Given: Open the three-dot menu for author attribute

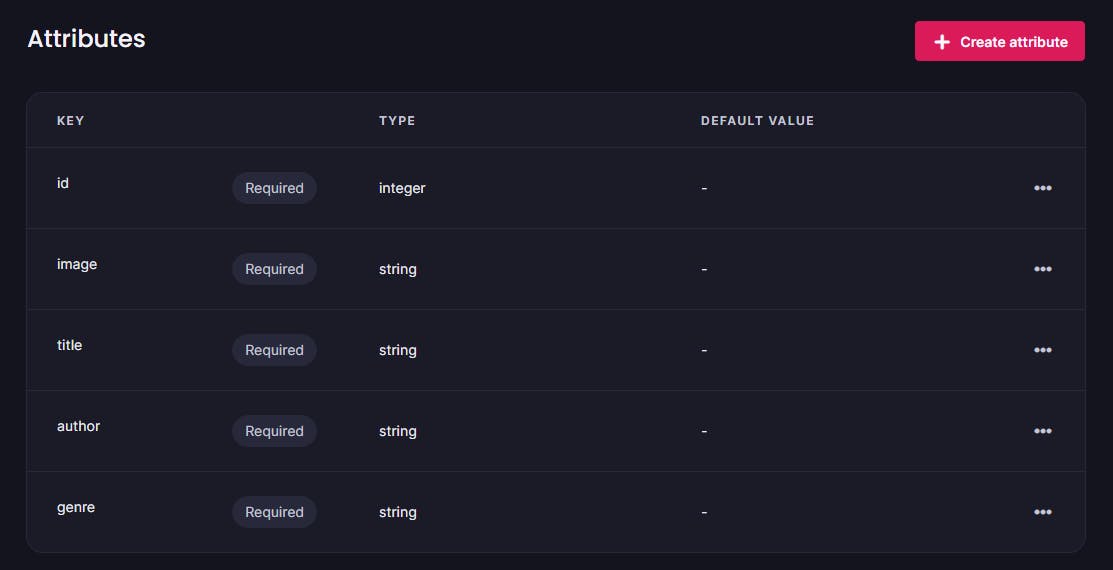Looking at the screenshot, I should (1042, 431).
